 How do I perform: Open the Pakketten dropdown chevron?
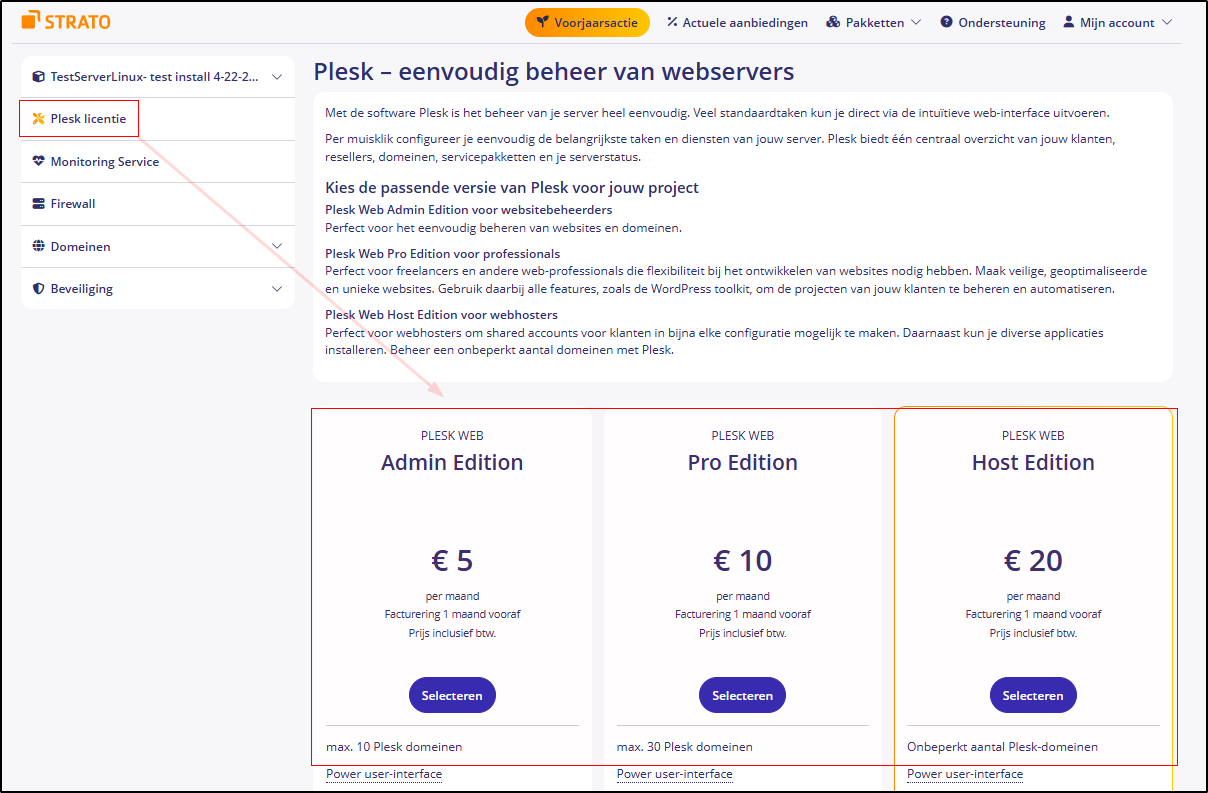click(916, 22)
